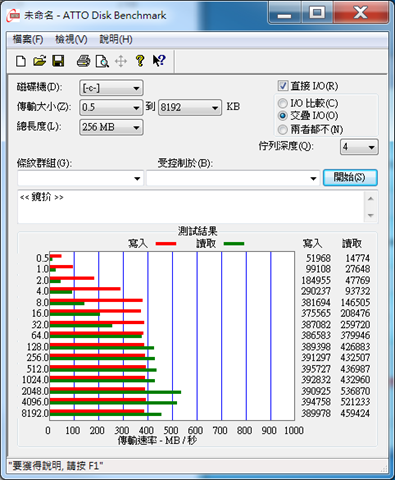Open the 條紋群組(G) dropdown
Image resolution: width=395 pixels, height=480 pixels.
coord(80,178)
